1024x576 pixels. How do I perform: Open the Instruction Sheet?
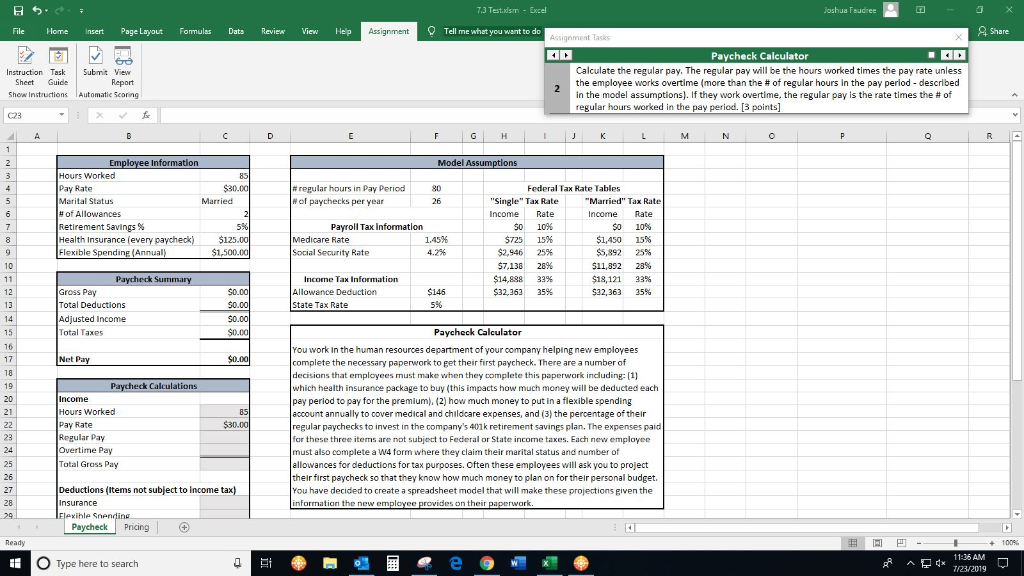point(25,67)
